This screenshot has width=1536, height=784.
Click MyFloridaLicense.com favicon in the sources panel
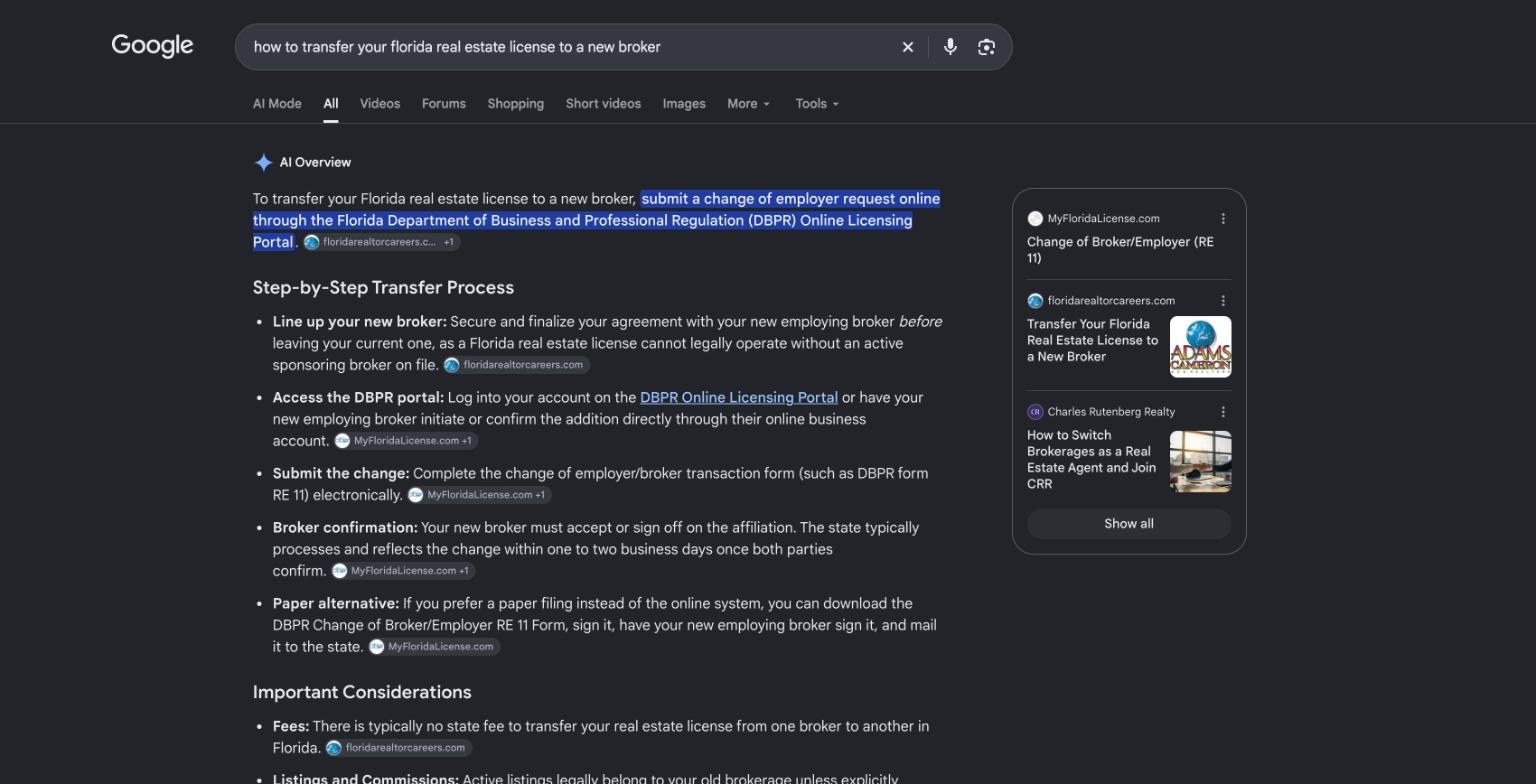point(1035,219)
